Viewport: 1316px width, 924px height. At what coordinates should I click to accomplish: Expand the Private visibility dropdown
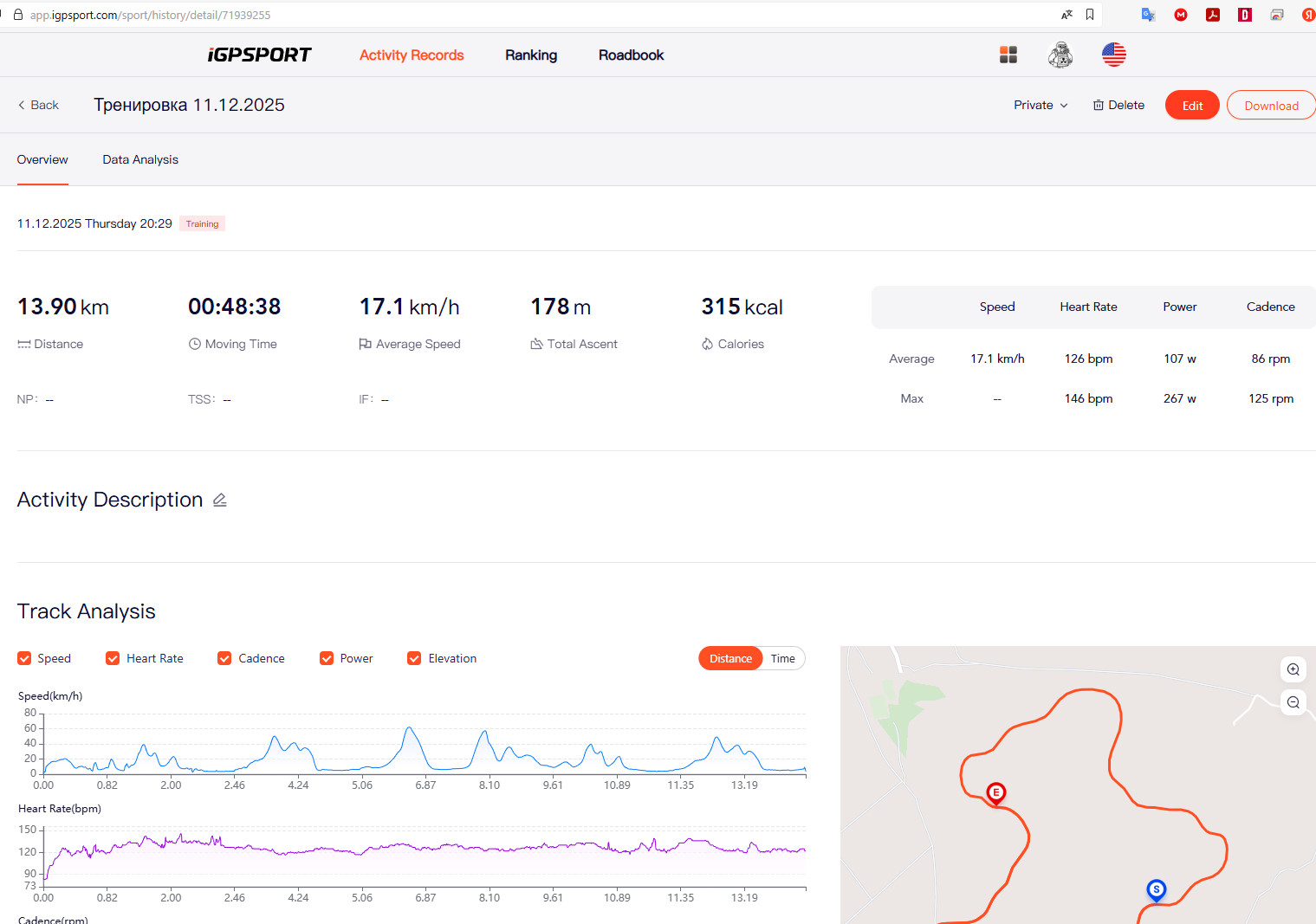[1040, 105]
